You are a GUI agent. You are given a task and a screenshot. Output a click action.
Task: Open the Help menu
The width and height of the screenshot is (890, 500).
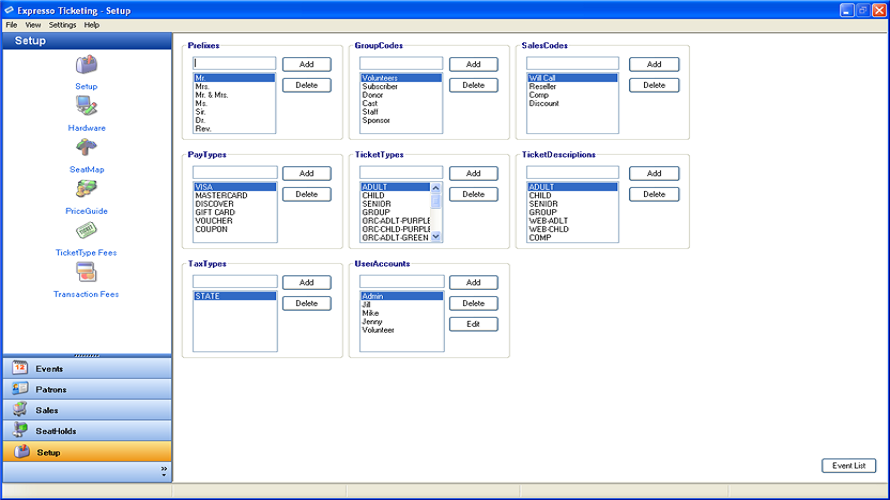coord(91,25)
